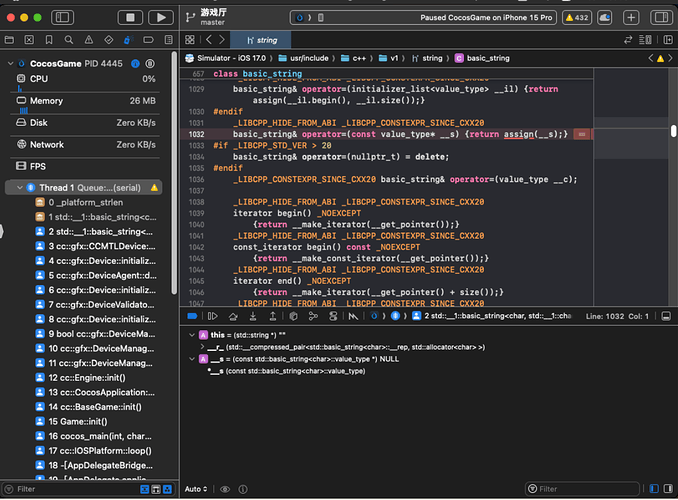Open the Find navigator magnifier icon
The height and width of the screenshot is (500, 678).
click(69, 40)
